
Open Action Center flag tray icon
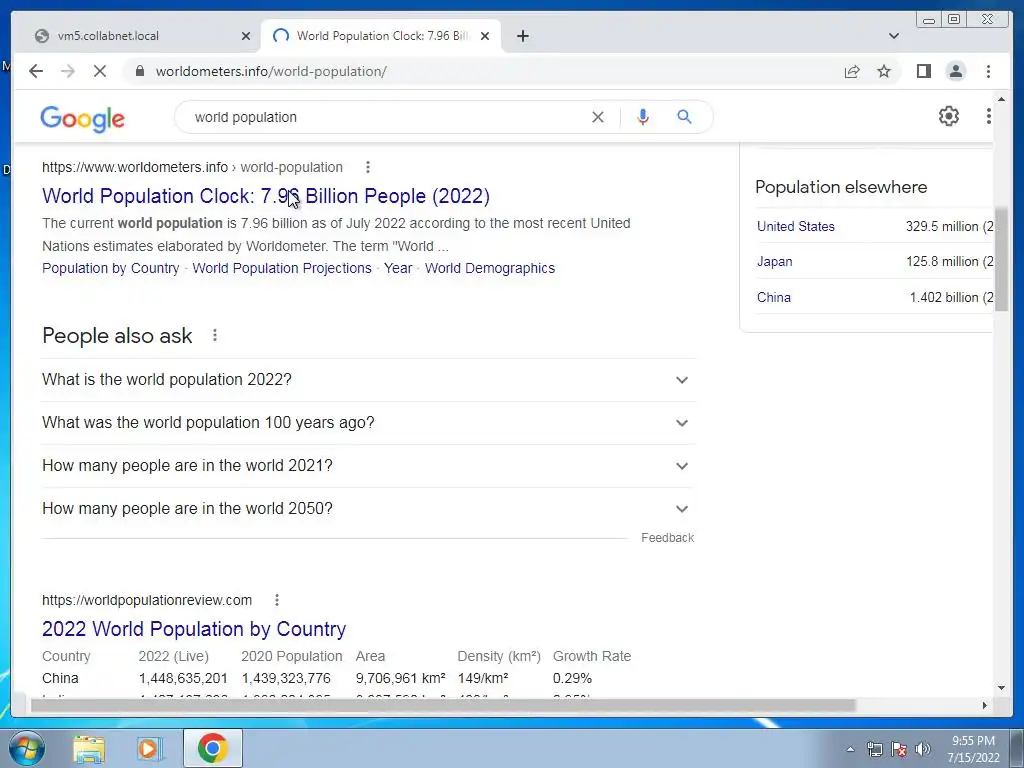click(x=899, y=749)
